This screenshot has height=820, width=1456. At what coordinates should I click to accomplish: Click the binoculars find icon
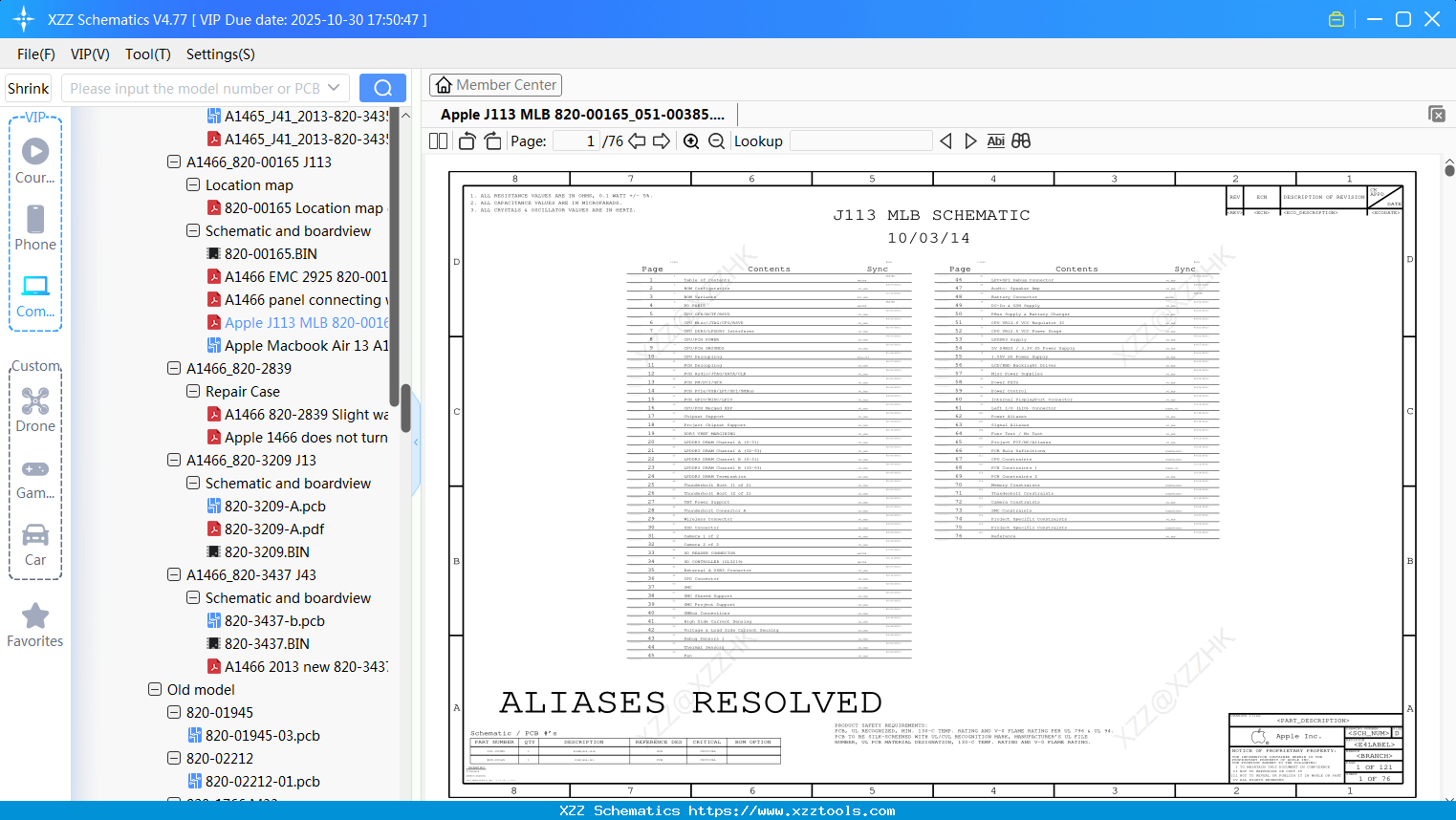pos(1021,140)
